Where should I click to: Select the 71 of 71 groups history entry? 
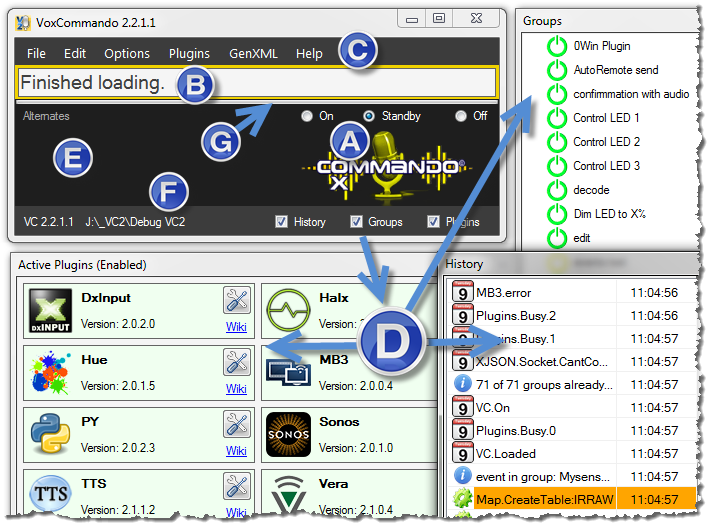544,385
